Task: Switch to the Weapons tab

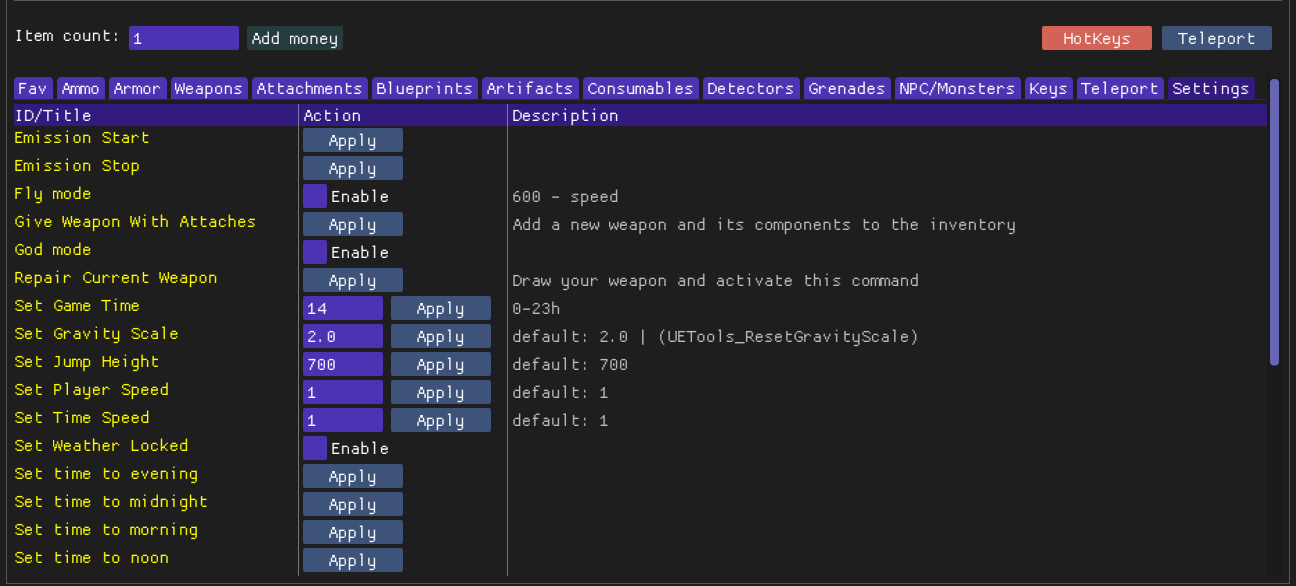Action: 208,89
